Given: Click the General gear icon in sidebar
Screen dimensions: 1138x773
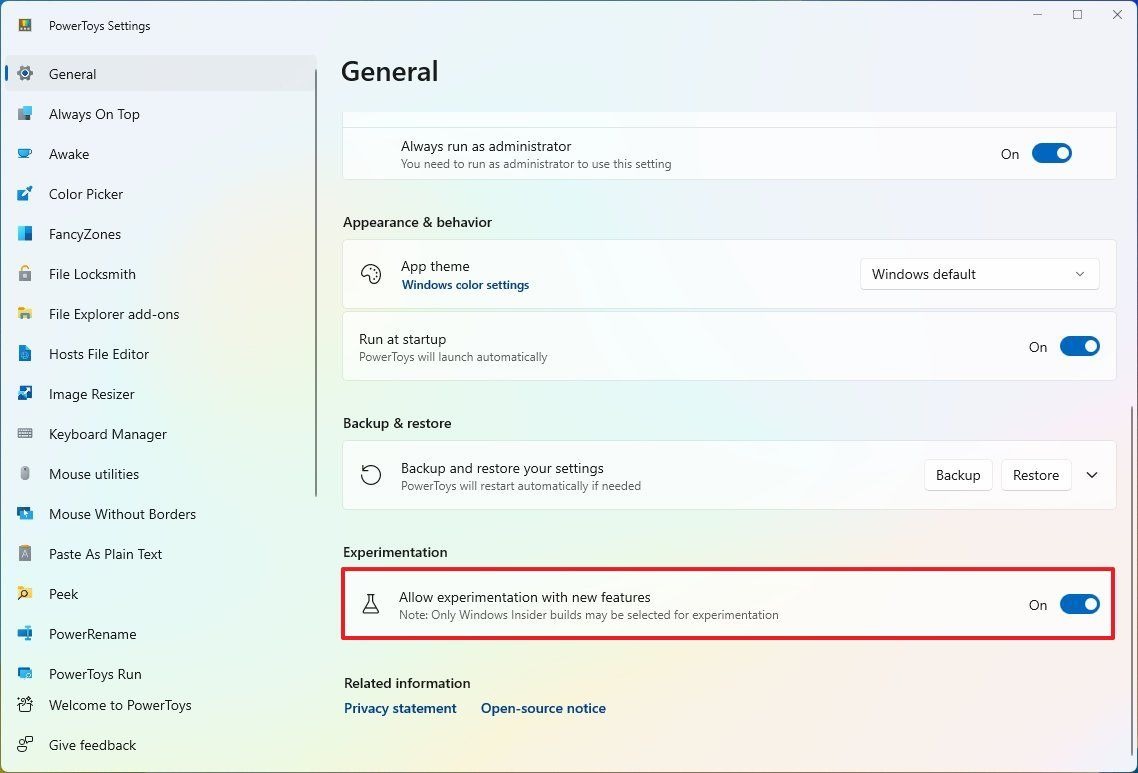Looking at the screenshot, I should pos(25,73).
